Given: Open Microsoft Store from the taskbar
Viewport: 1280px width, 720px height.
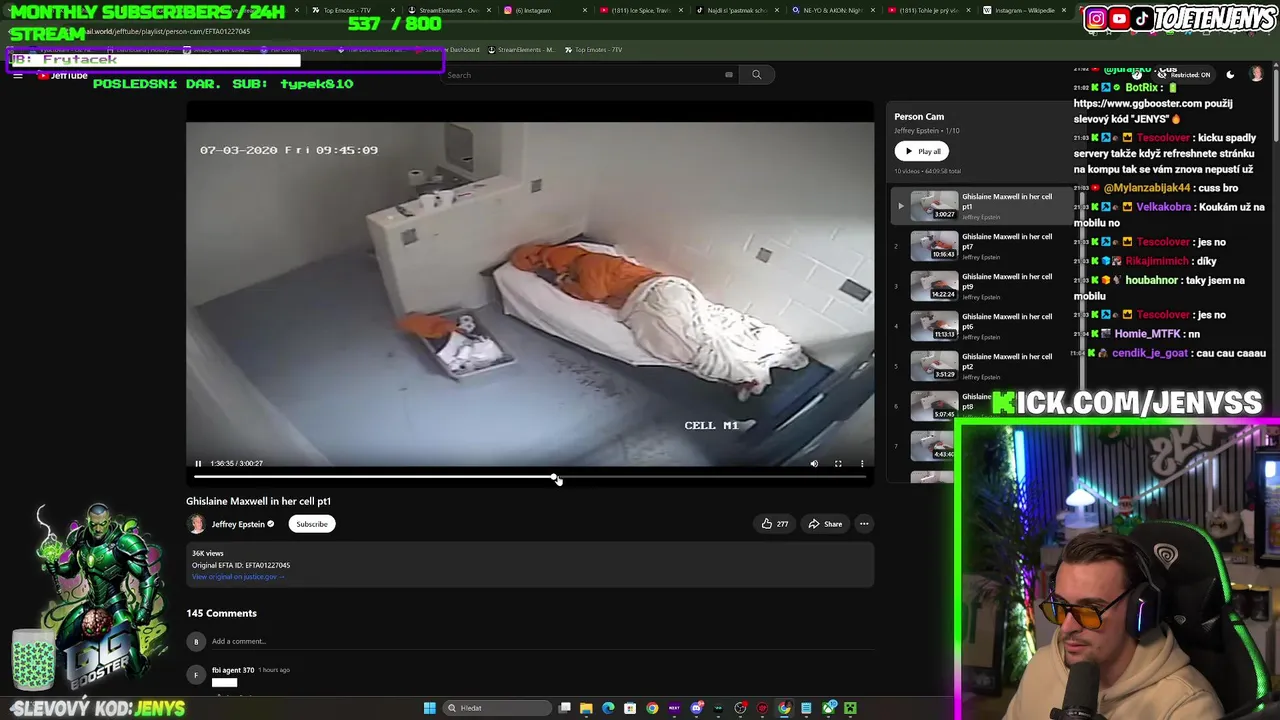Looking at the screenshot, I should [x=630, y=708].
